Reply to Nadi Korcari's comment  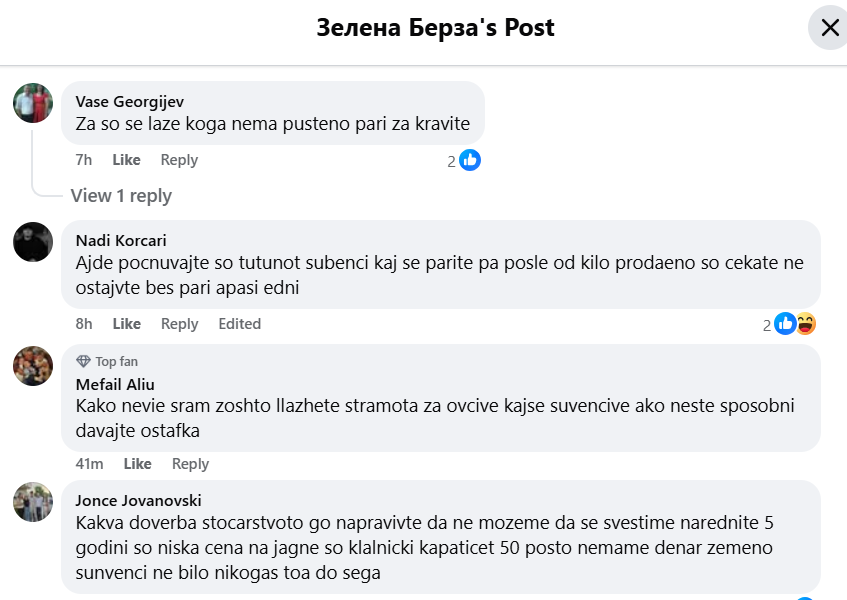[179, 324]
